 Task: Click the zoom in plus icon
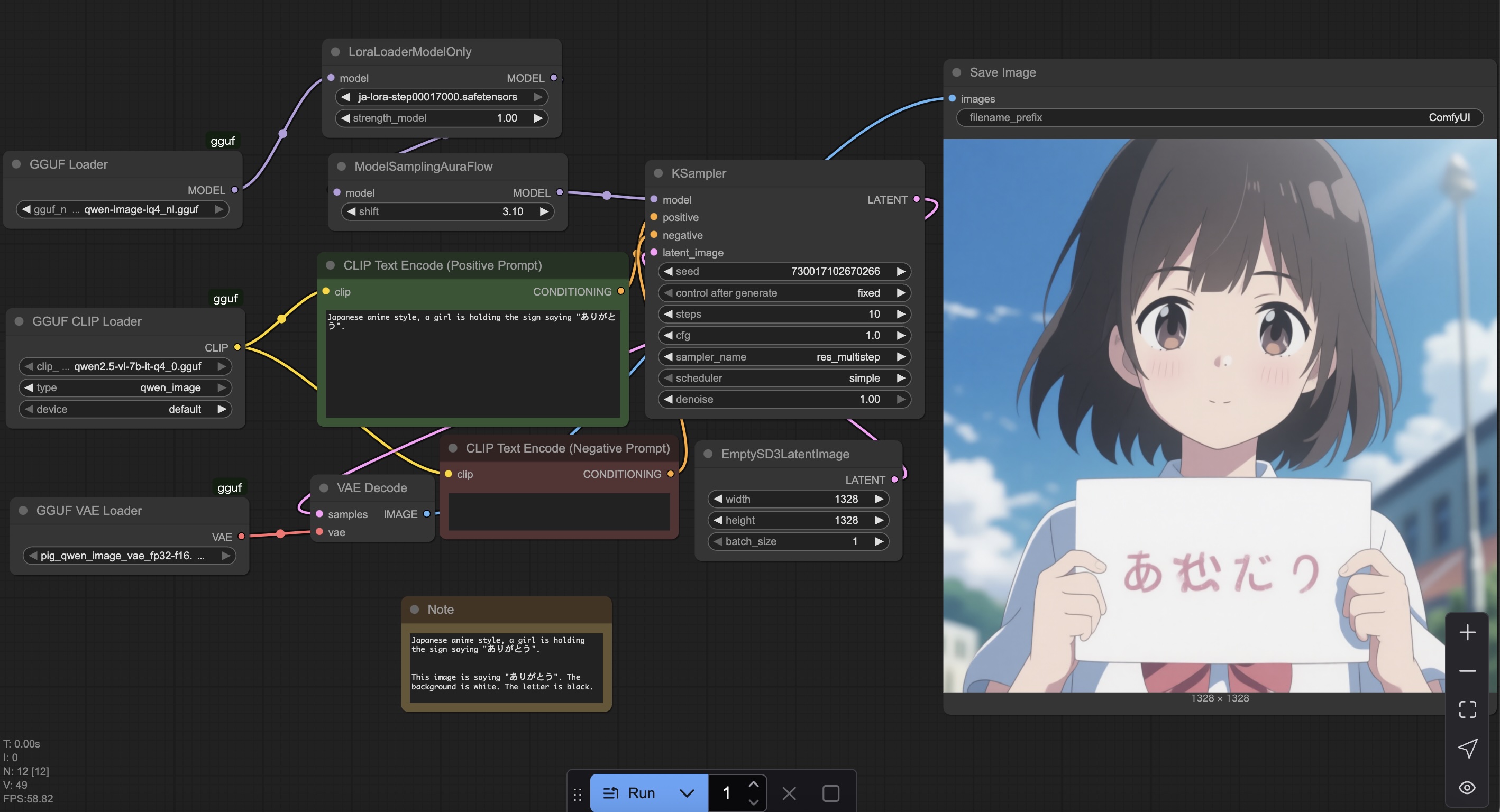[x=1467, y=633]
